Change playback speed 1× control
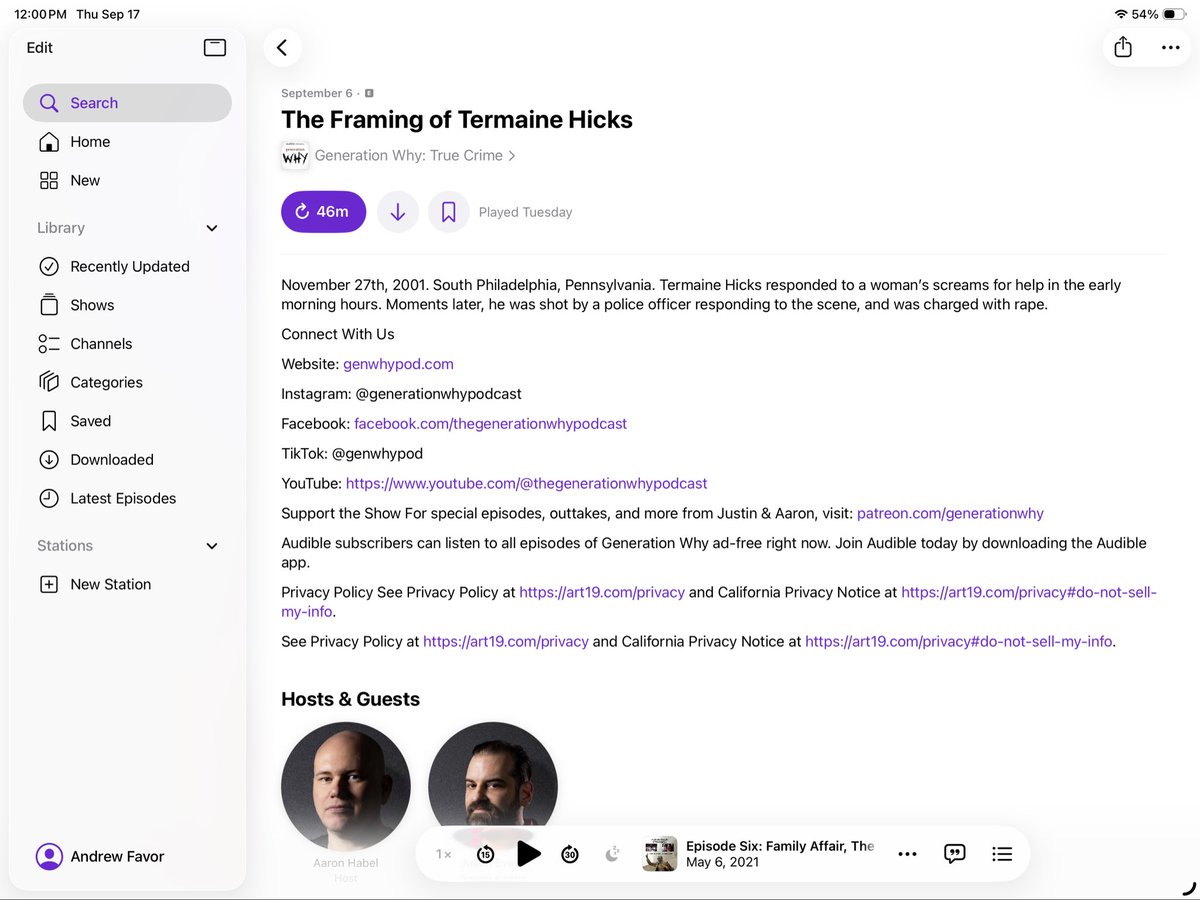 444,854
